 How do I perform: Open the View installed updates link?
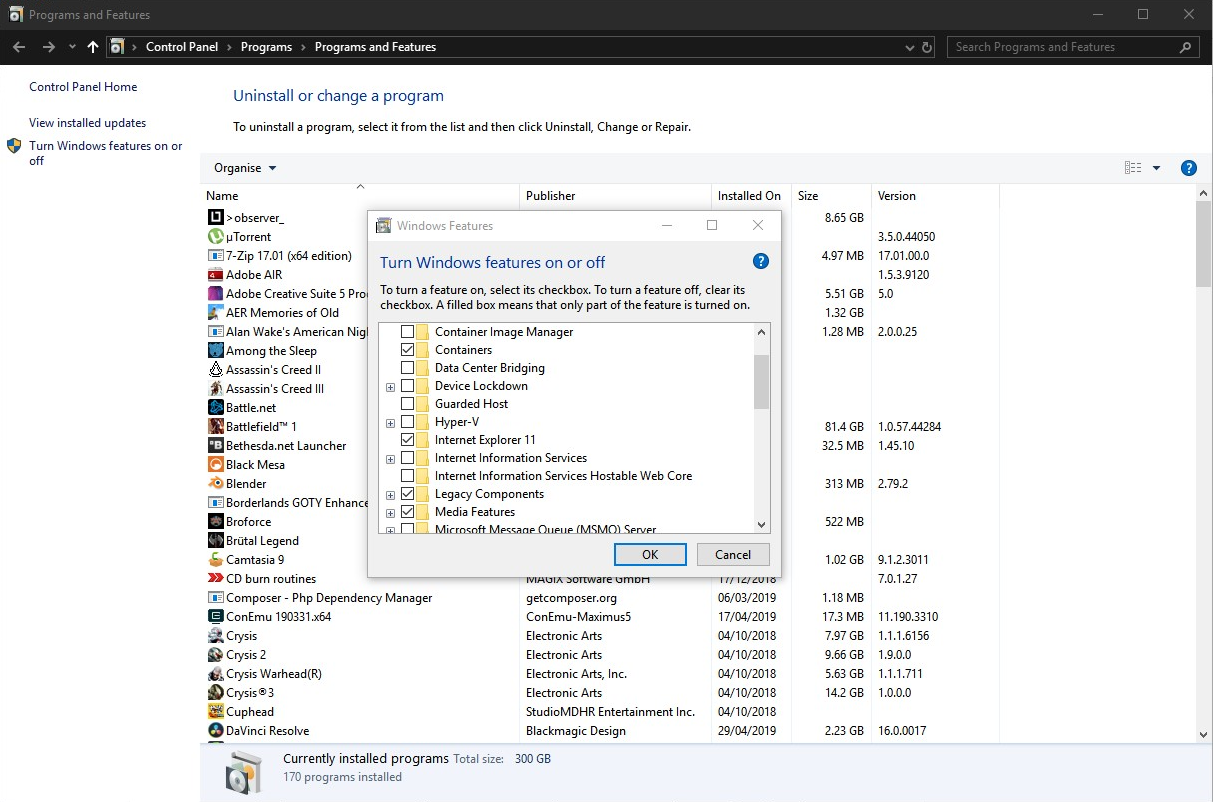[x=88, y=123]
